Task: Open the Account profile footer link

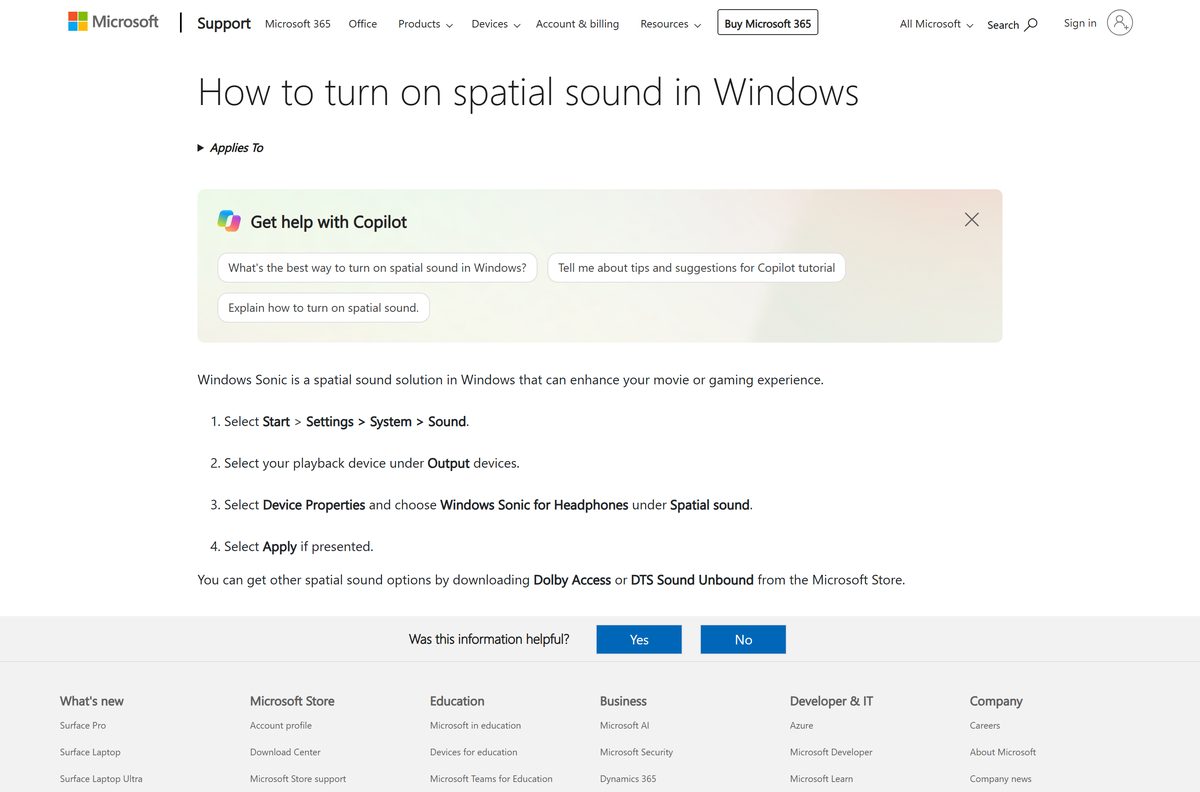Action: tap(281, 726)
